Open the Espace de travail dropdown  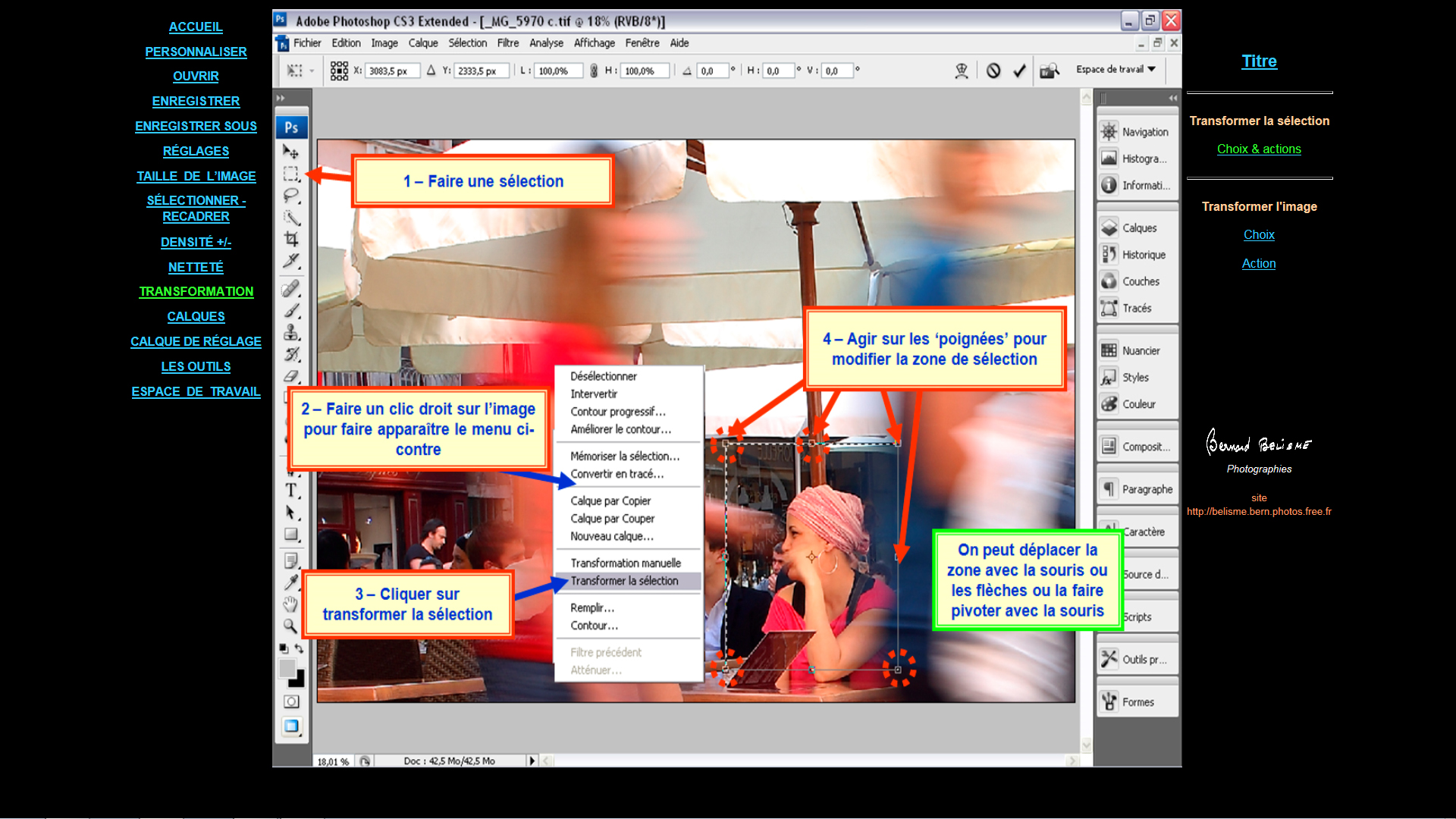click(x=1116, y=70)
